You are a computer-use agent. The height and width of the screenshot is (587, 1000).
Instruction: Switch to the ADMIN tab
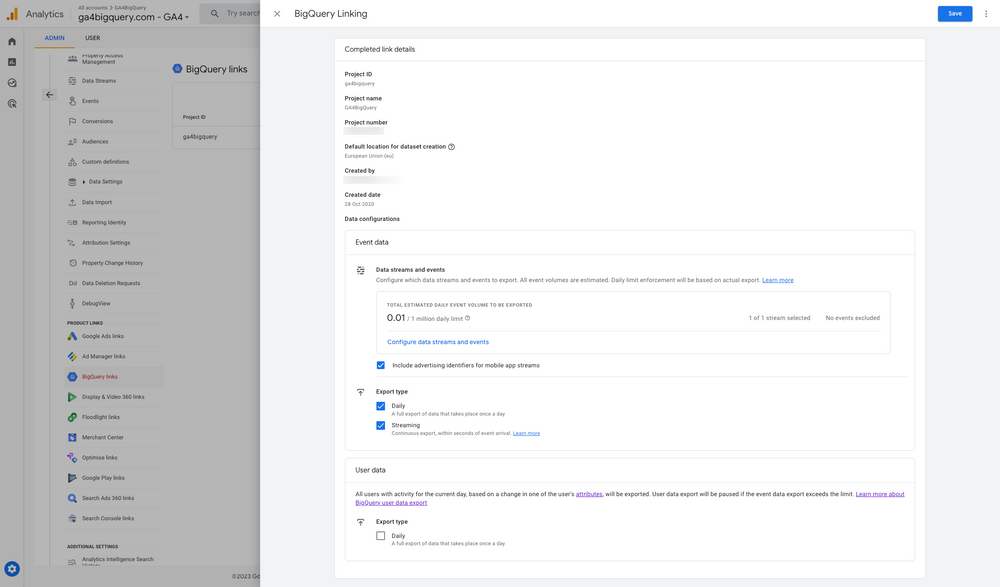point(56,37)
